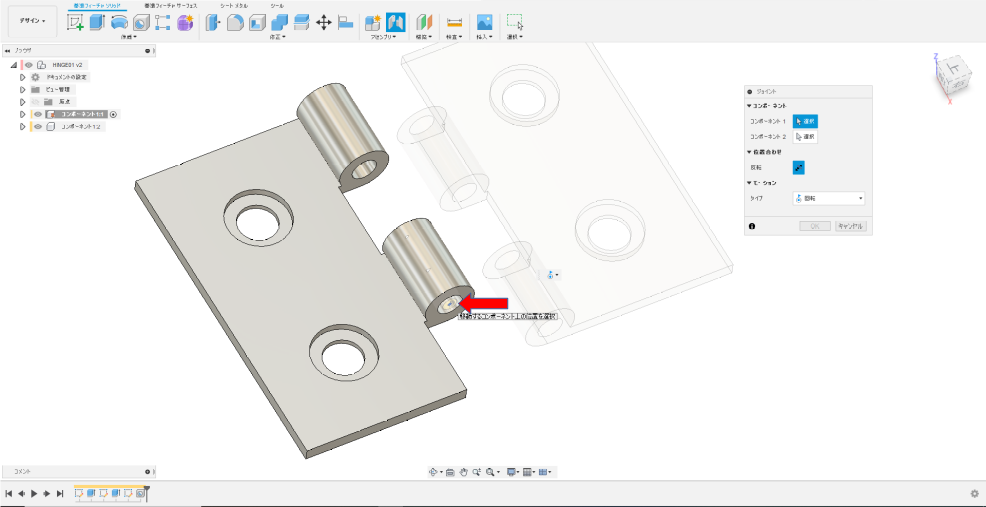
Task: Click the OK button in Joint dialog
Action: point(816,226)
